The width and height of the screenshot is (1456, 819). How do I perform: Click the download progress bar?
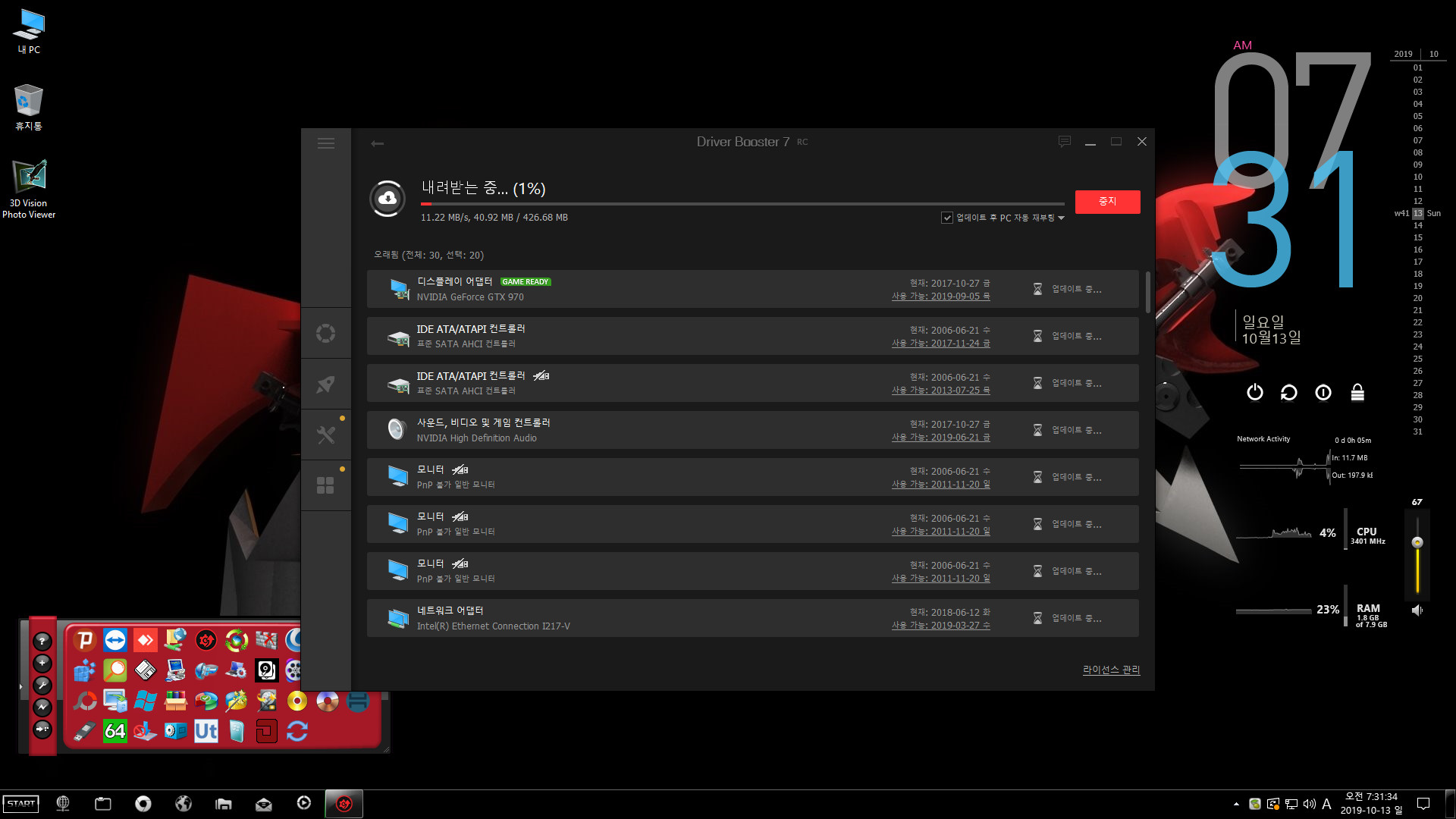coord(742,204)
